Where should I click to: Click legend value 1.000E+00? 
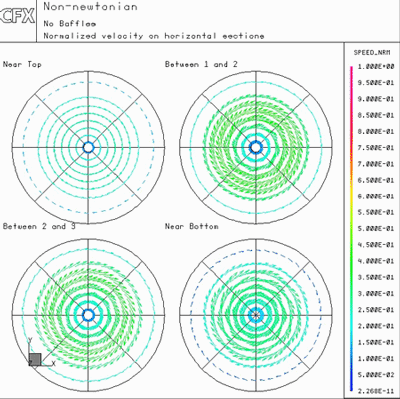[x=376, y=67]
